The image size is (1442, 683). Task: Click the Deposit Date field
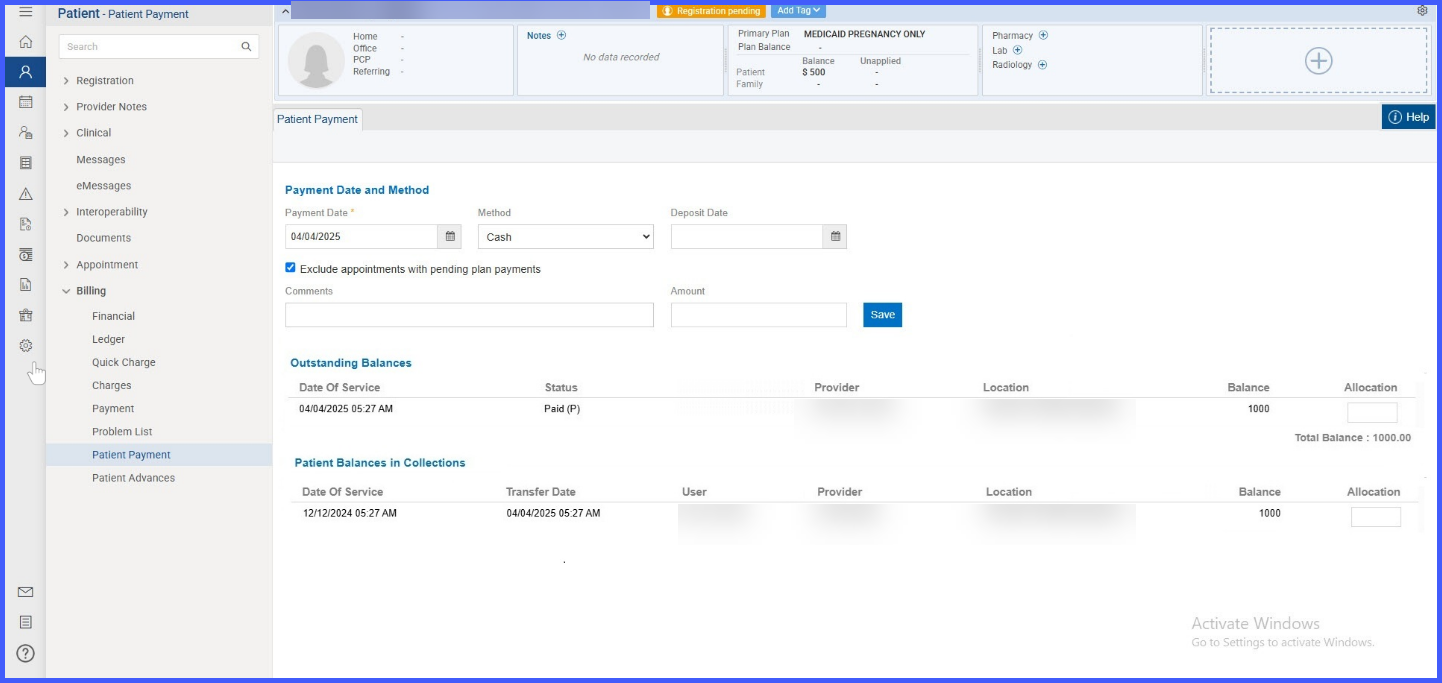(x=747, y=237)
